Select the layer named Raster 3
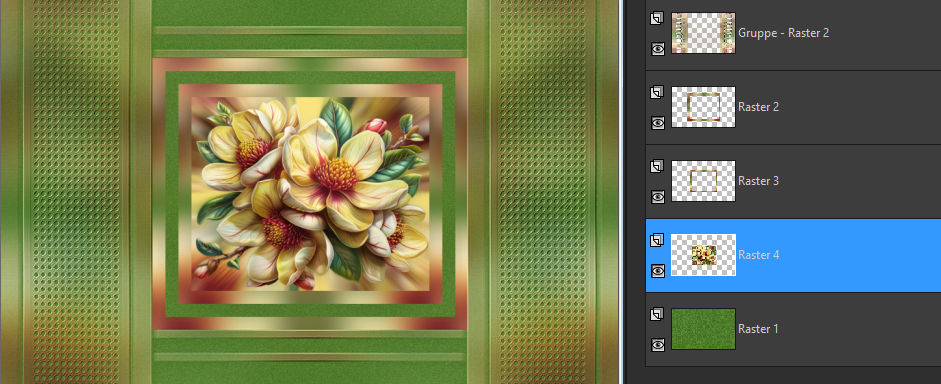This screenshot has height=384, width=941. pyautogui.click(x=759, y=181)
